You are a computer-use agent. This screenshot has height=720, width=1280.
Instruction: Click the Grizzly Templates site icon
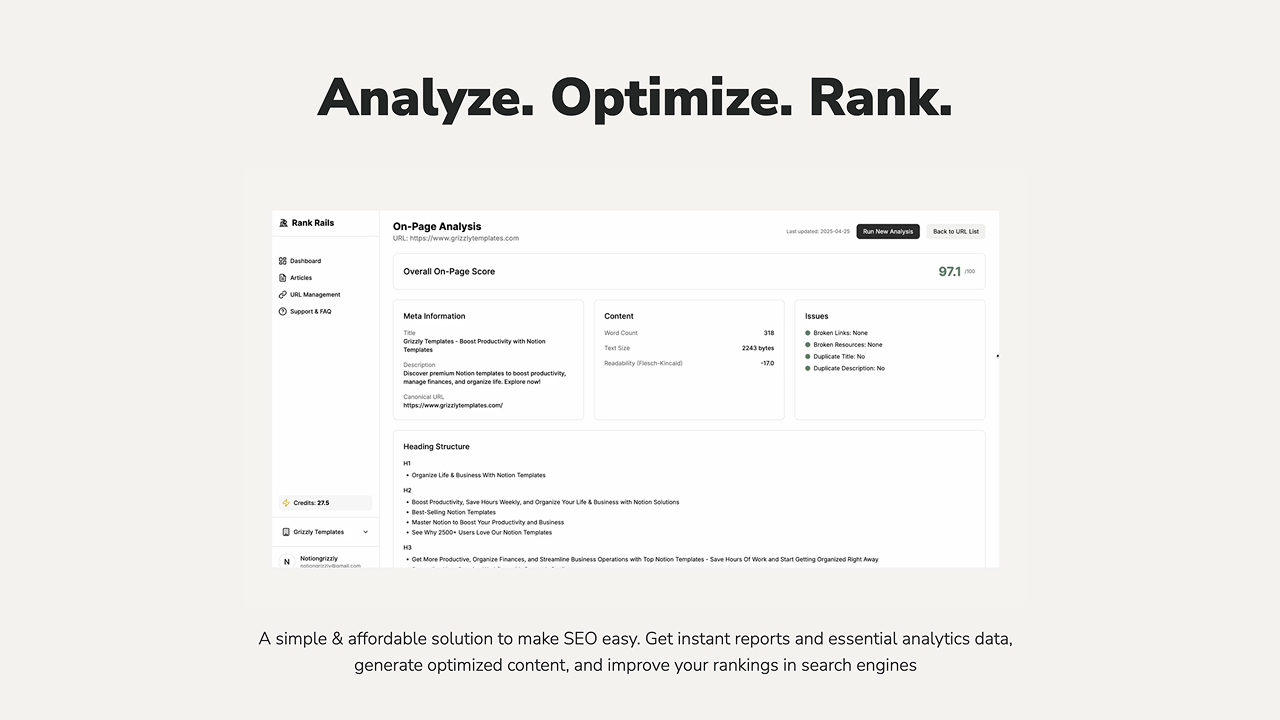(x=286, y=532)
